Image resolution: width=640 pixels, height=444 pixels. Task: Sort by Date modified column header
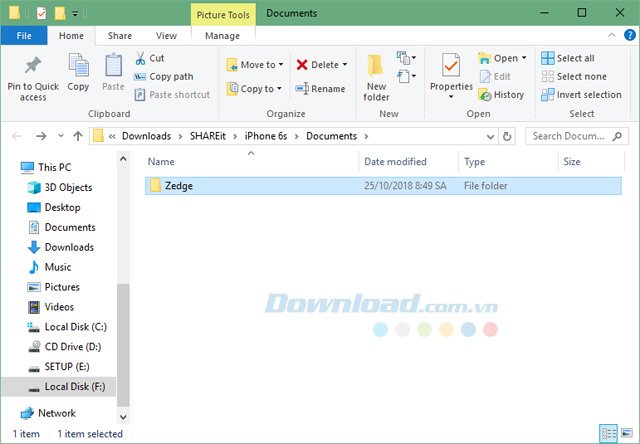tap(409, 162)
